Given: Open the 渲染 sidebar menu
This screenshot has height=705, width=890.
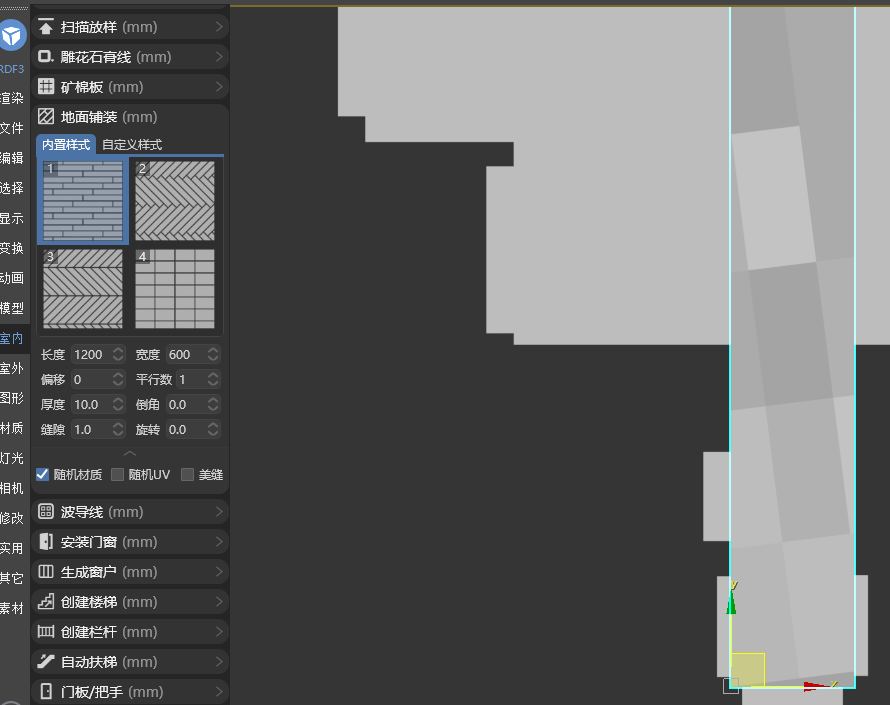Looking at the screenshot, I should (12, 98).
